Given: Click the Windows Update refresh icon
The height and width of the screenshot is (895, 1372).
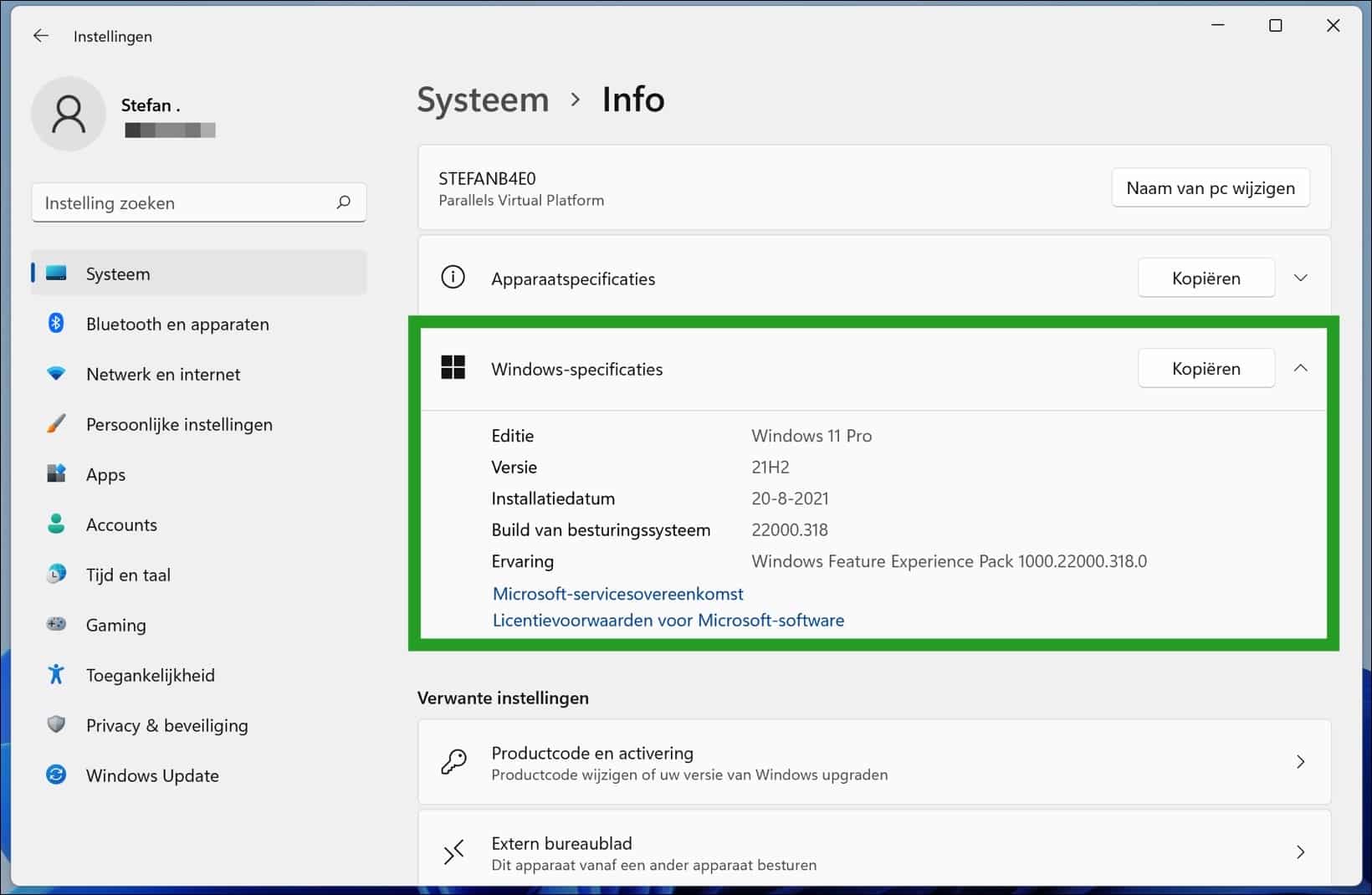Looking at the screenshot, I should (56, 775).
